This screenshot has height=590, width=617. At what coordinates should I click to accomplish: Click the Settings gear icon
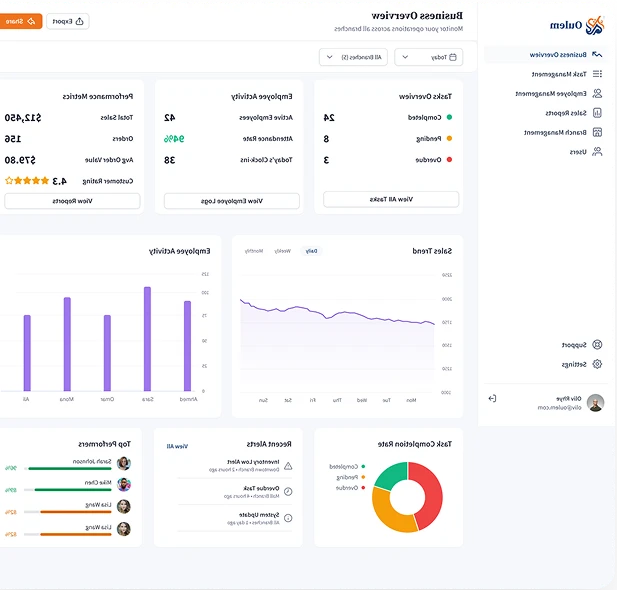597,365
